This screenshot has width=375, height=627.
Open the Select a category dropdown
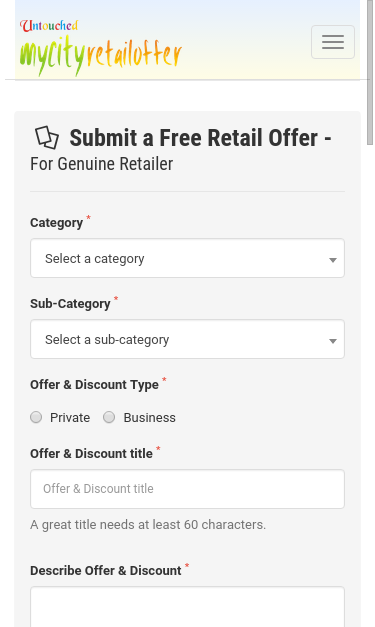point(187,258)
